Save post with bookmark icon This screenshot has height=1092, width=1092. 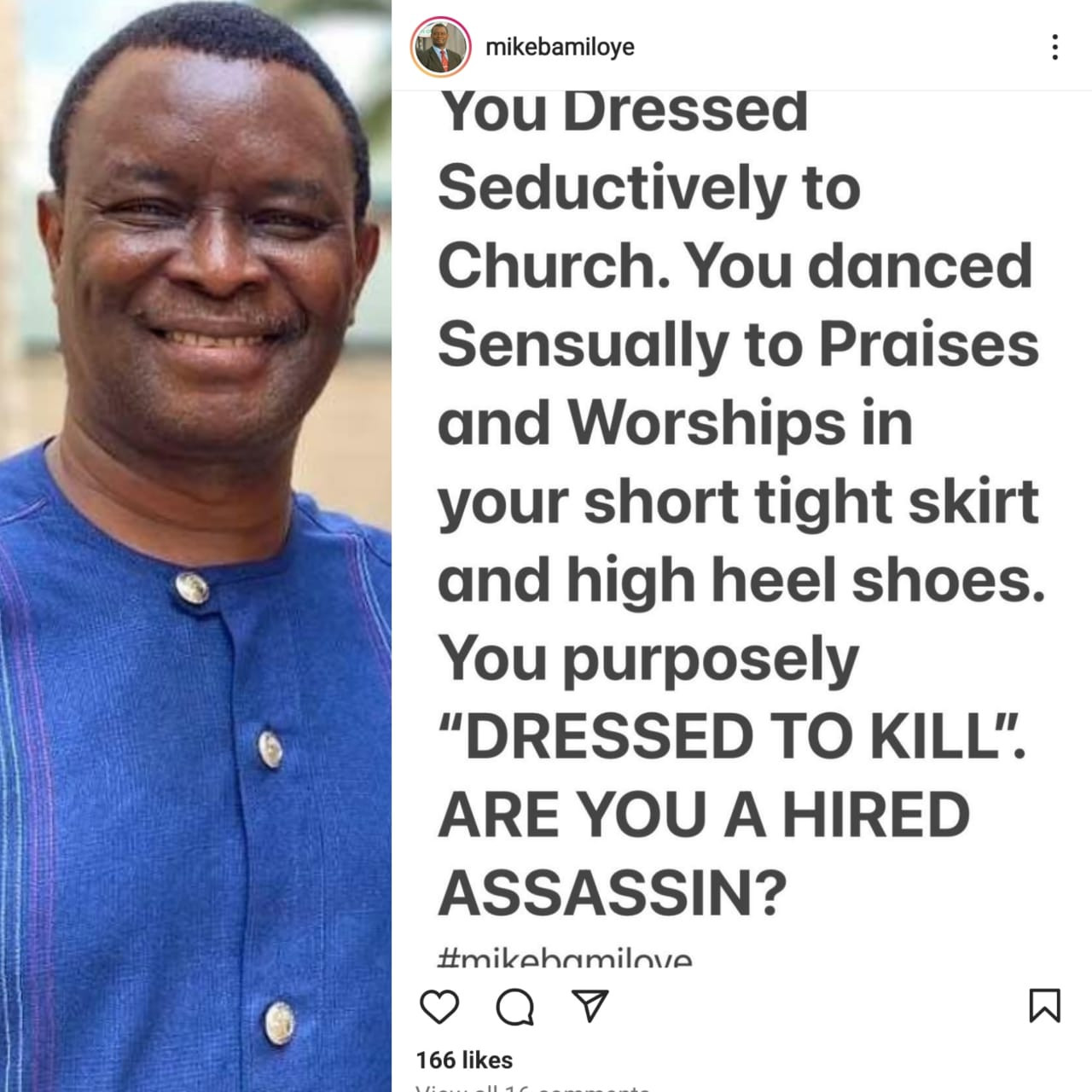tap(1044, 1006)
